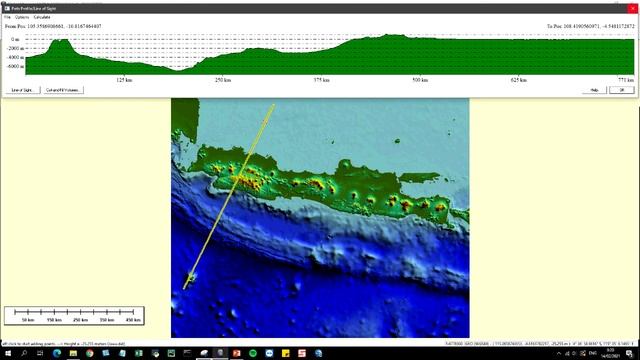Open the volume control in system tray
The width and height of the screenshot is (640, 360).
point(574,353)
